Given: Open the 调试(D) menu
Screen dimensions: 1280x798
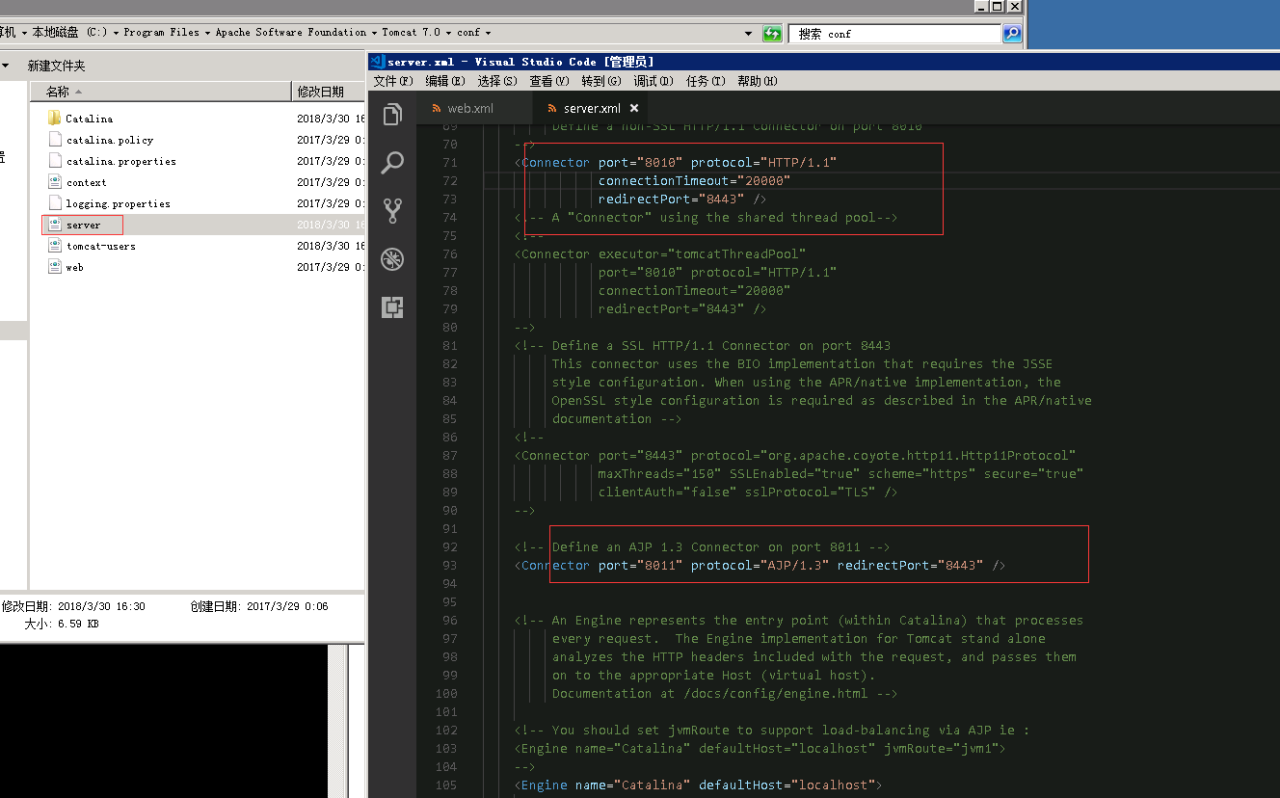Looking at the screenshot, I should [x=653, y=81].
